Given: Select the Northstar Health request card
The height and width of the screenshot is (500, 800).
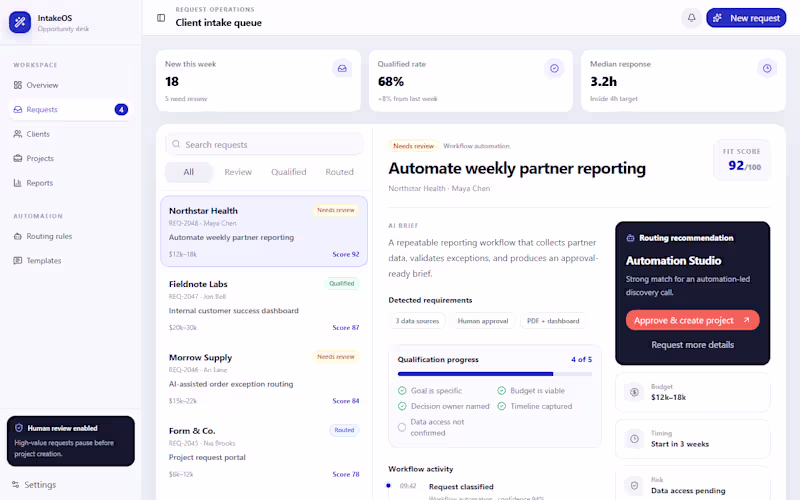Looking at the screenshot, I should [x=264, y=231].
